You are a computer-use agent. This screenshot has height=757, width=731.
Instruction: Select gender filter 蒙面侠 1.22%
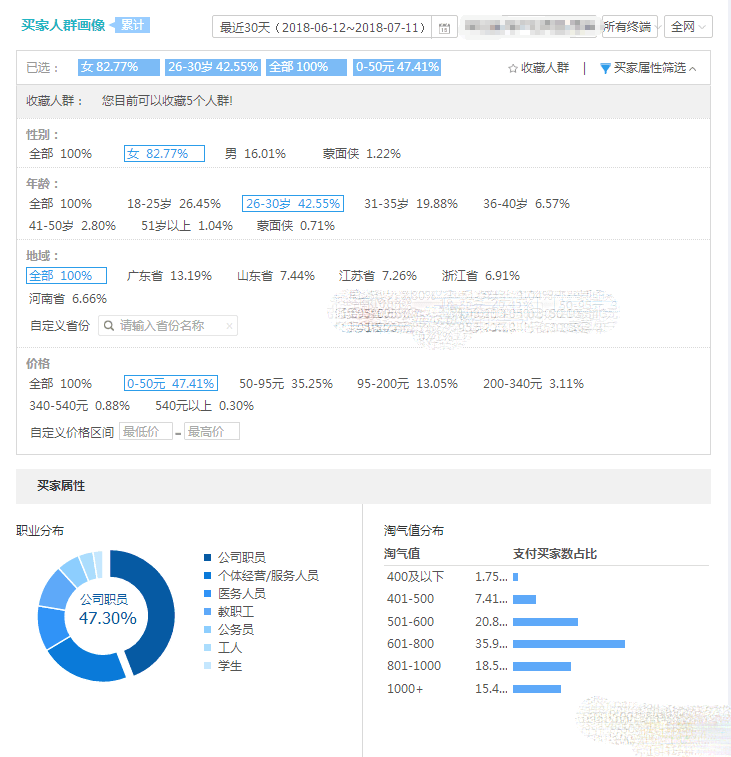(x=362, y=154)
